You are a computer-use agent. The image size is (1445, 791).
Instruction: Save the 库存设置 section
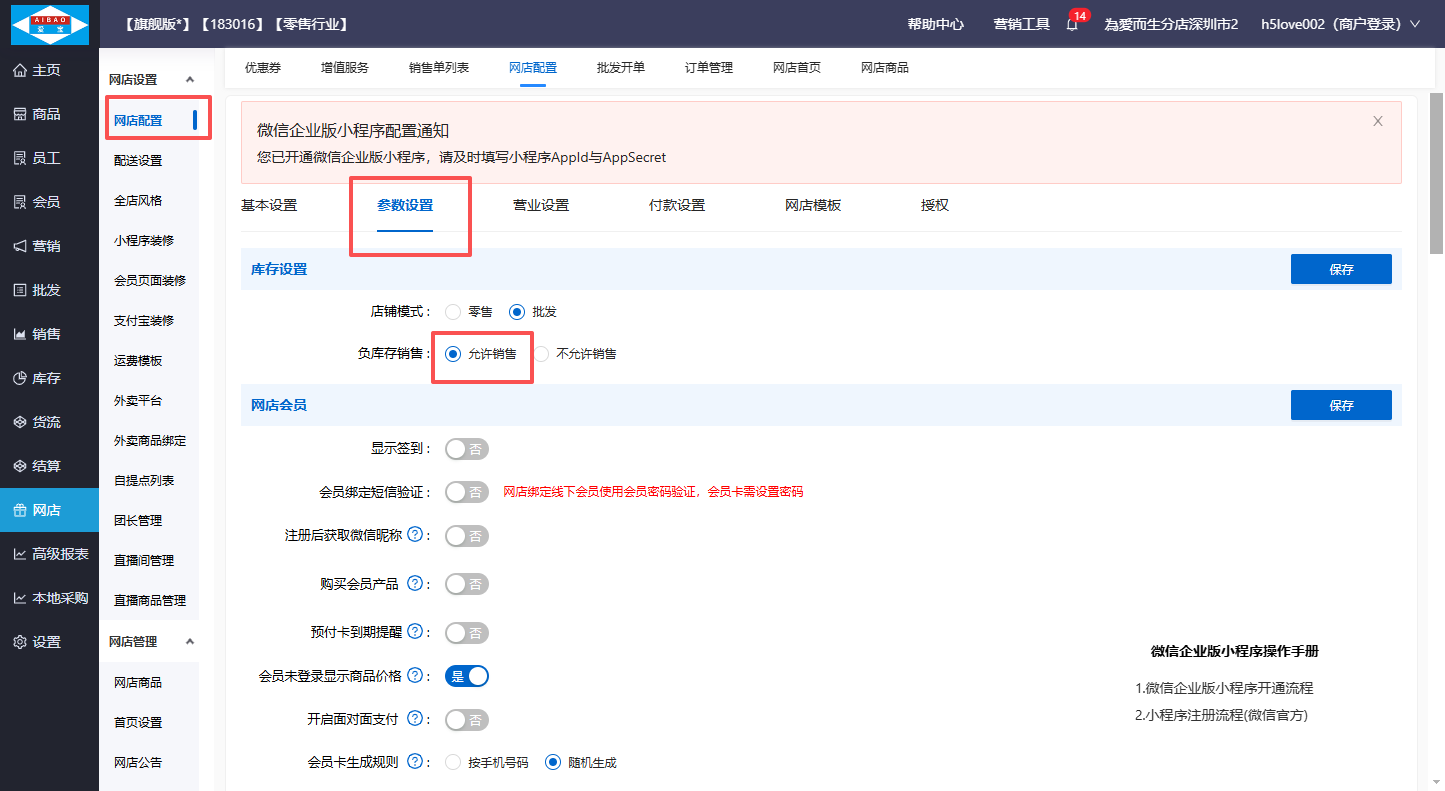(1340, 269)
